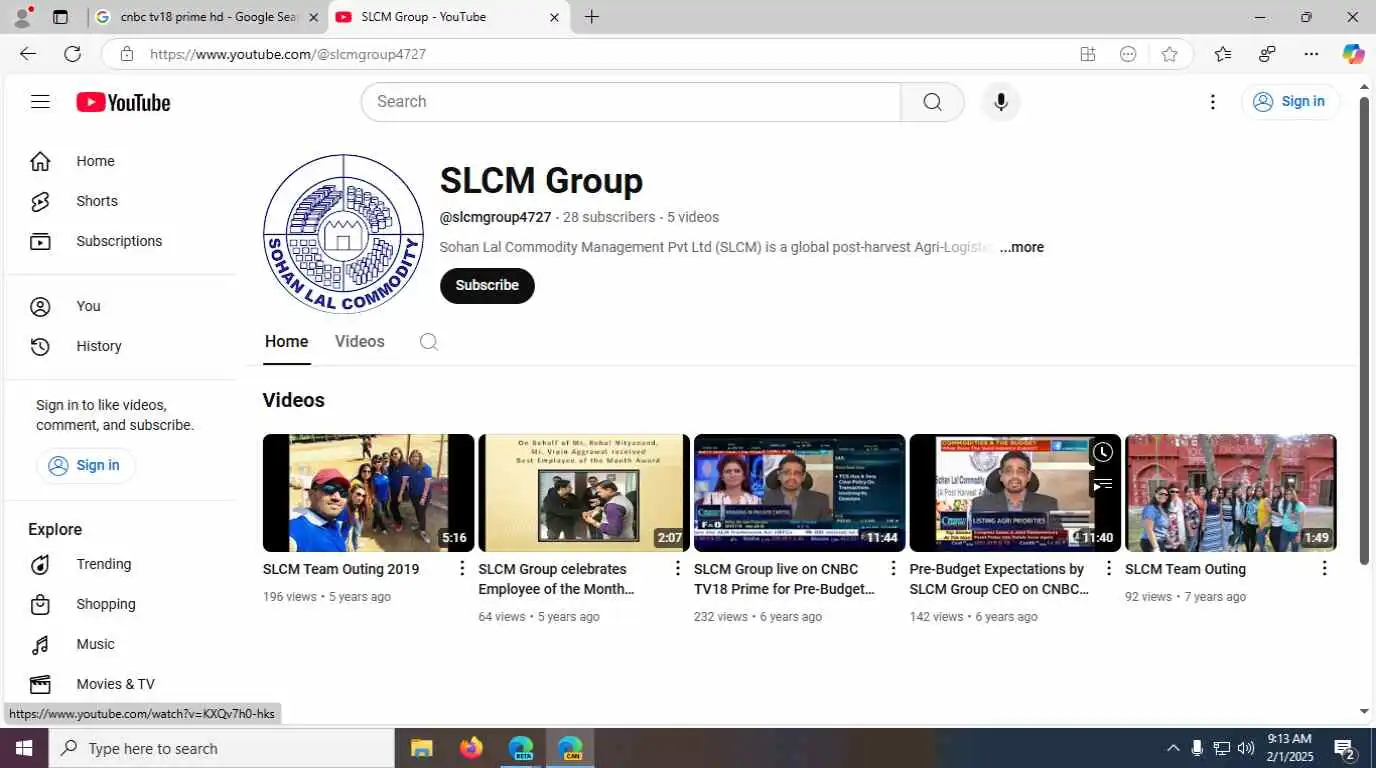Refresh the page in browser

pyautogui.click(x=72, y=54)
